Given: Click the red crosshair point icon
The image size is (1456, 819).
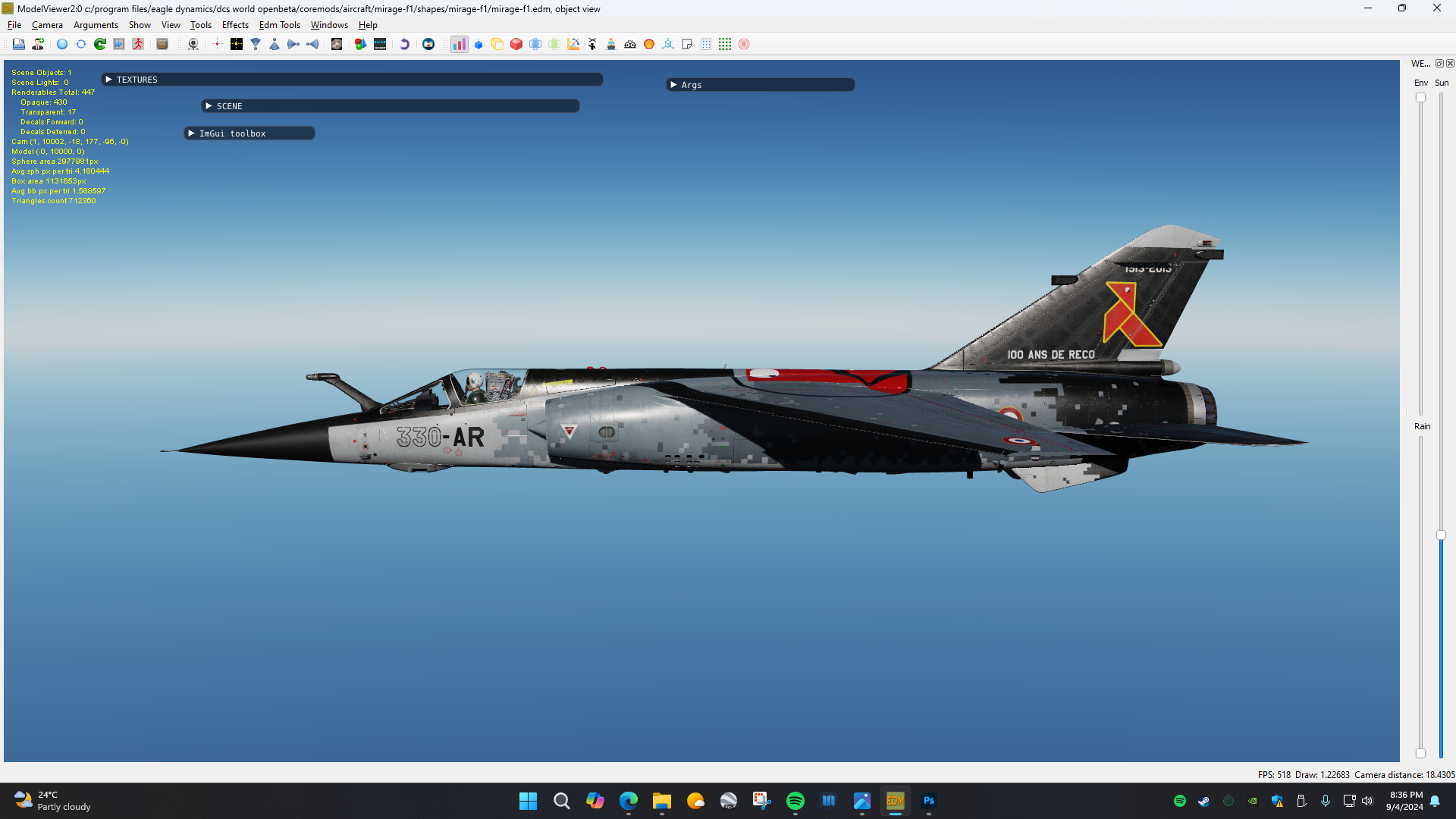Looking at the screenshot, I should [217, 44].
